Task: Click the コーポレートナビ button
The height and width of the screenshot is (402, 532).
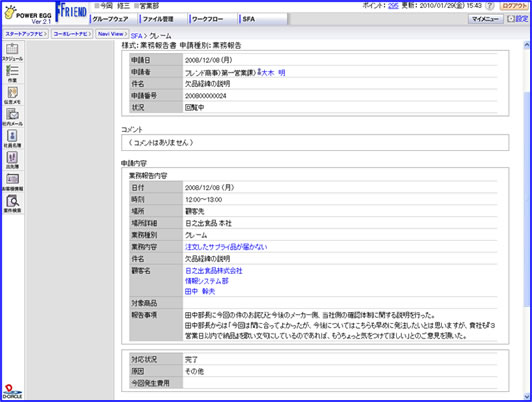Action: pyautogui.click(x=72, y=34)
